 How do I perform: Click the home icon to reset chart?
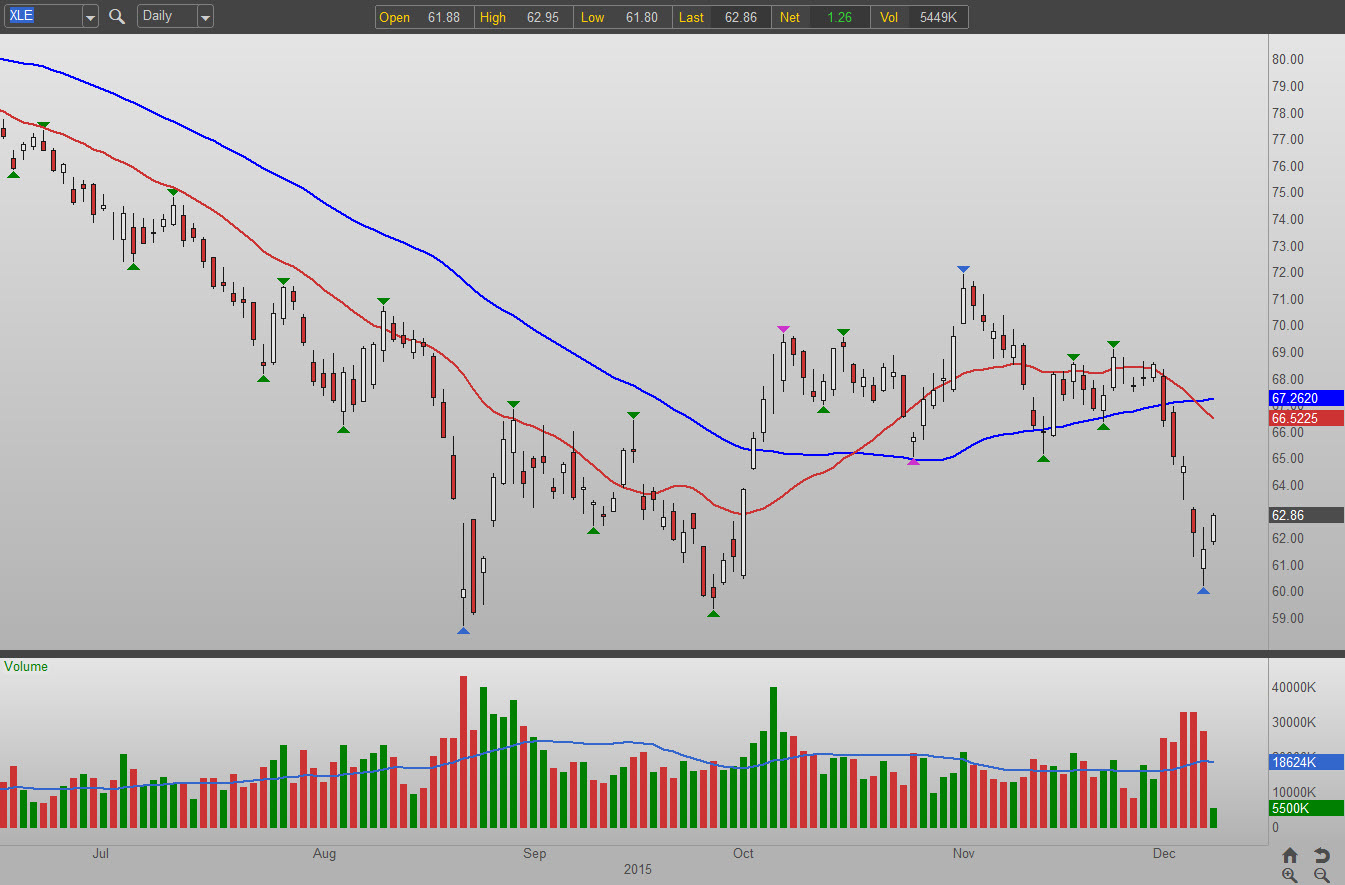[1290, 855]
